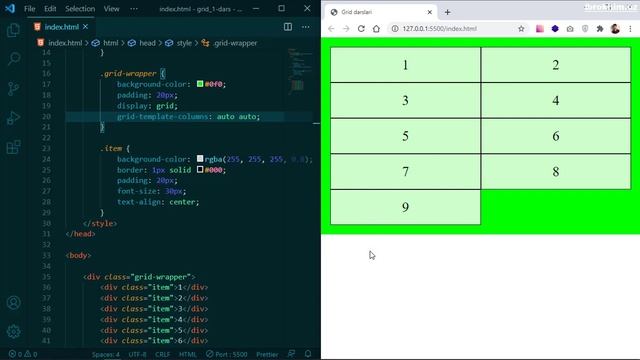The height and width of the screenshot is (360, 640).
Task: Click grid cell number 6 in browser
Action: (556, 136)
